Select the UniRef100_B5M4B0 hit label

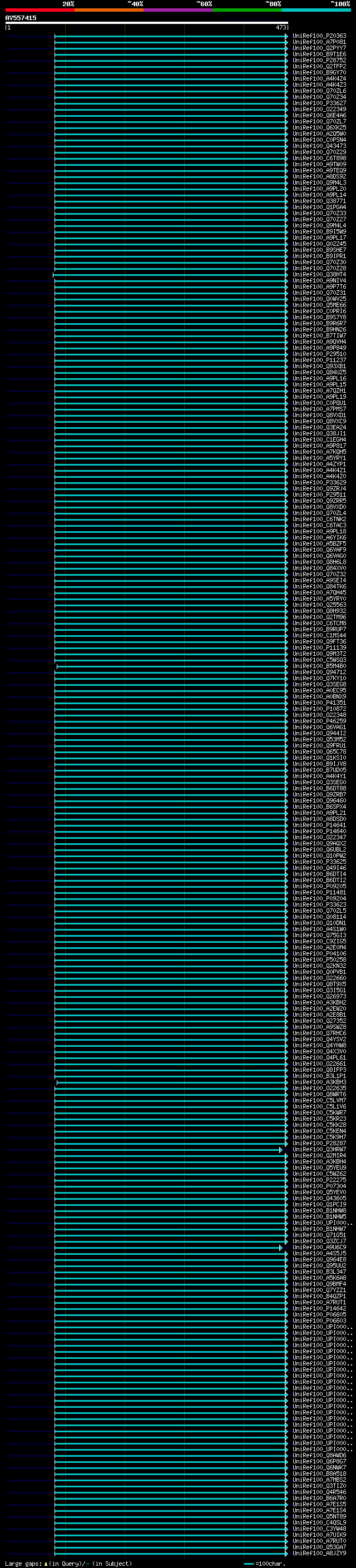pyautogui.click(x=319, y=666)
